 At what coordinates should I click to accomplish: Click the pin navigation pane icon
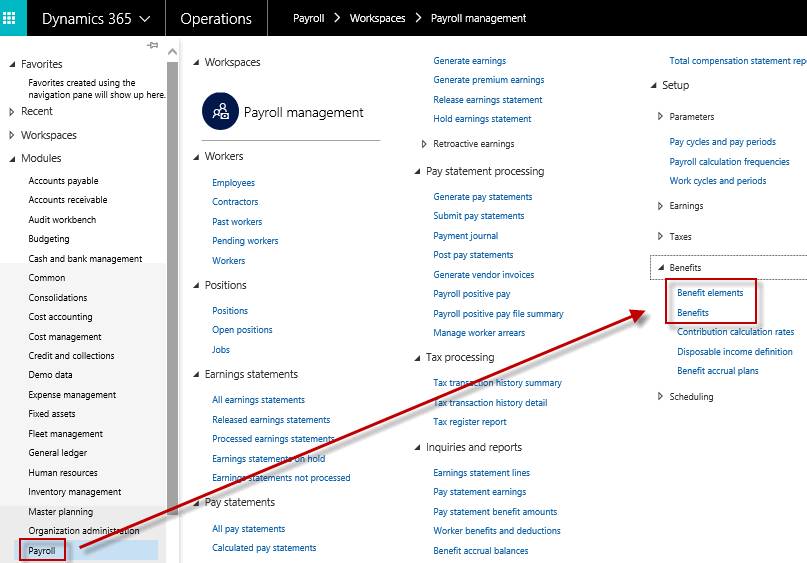tap(152, 45)
